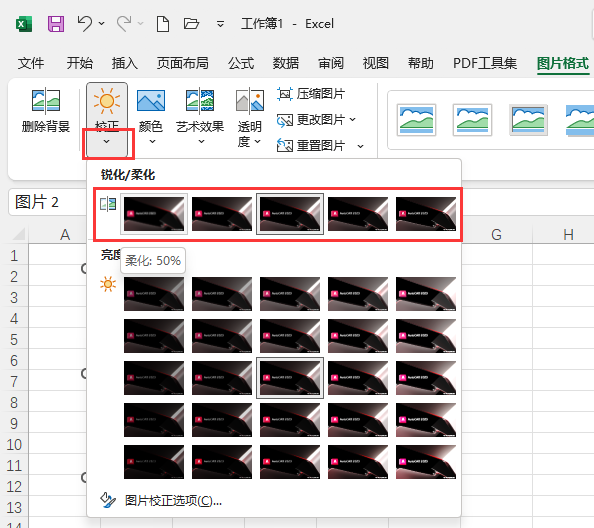This screenshot has width=594, height=528.
Task: Expand the 重置图片 dropdown arrow
Action: tap(360, 146)
